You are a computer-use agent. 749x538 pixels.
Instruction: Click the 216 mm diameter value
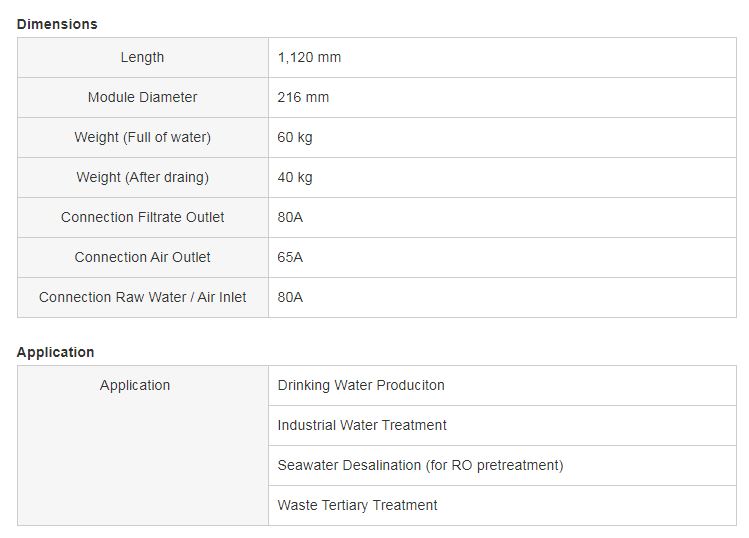point(303,97)
